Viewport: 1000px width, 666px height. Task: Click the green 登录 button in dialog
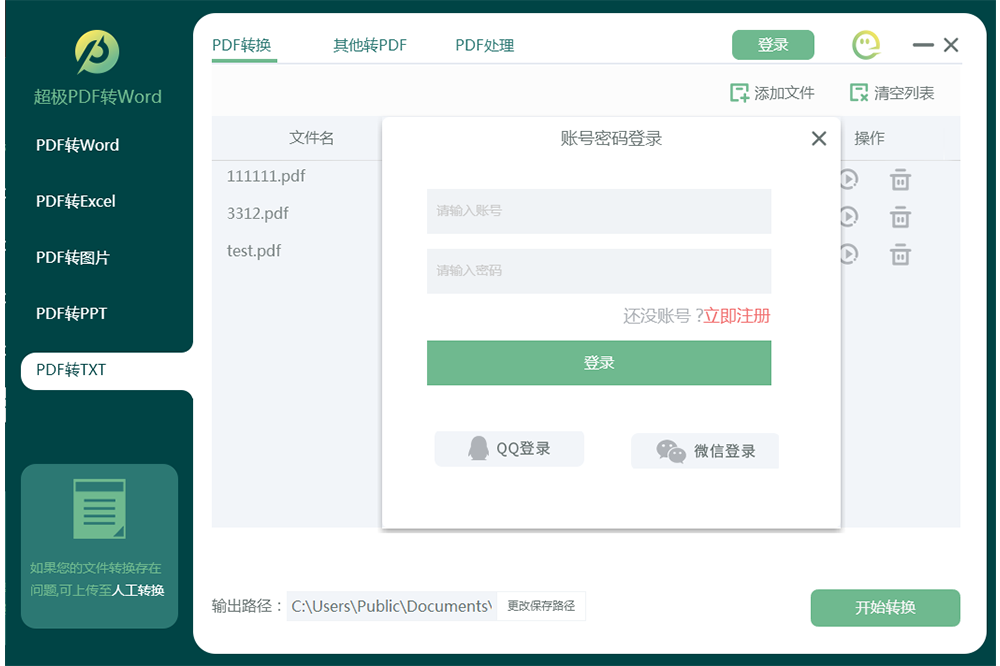pyautogui.click(x=599, y=363)
